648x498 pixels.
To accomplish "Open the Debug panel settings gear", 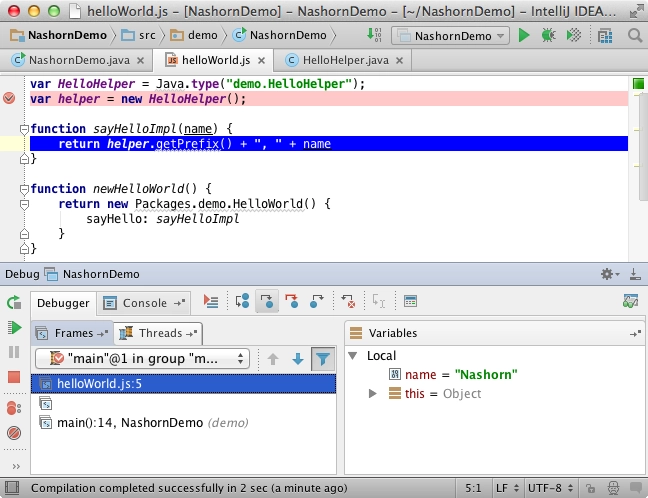I will (x=609, y=274).
